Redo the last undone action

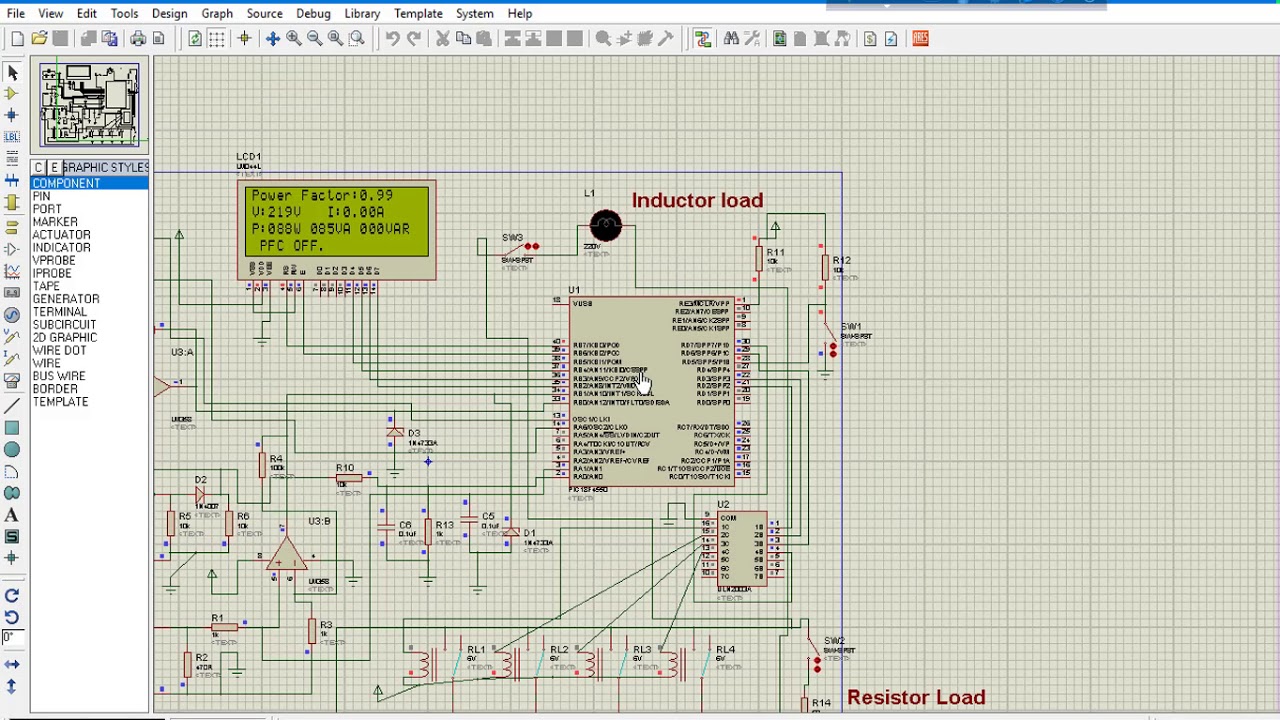(x=414, y=39)
